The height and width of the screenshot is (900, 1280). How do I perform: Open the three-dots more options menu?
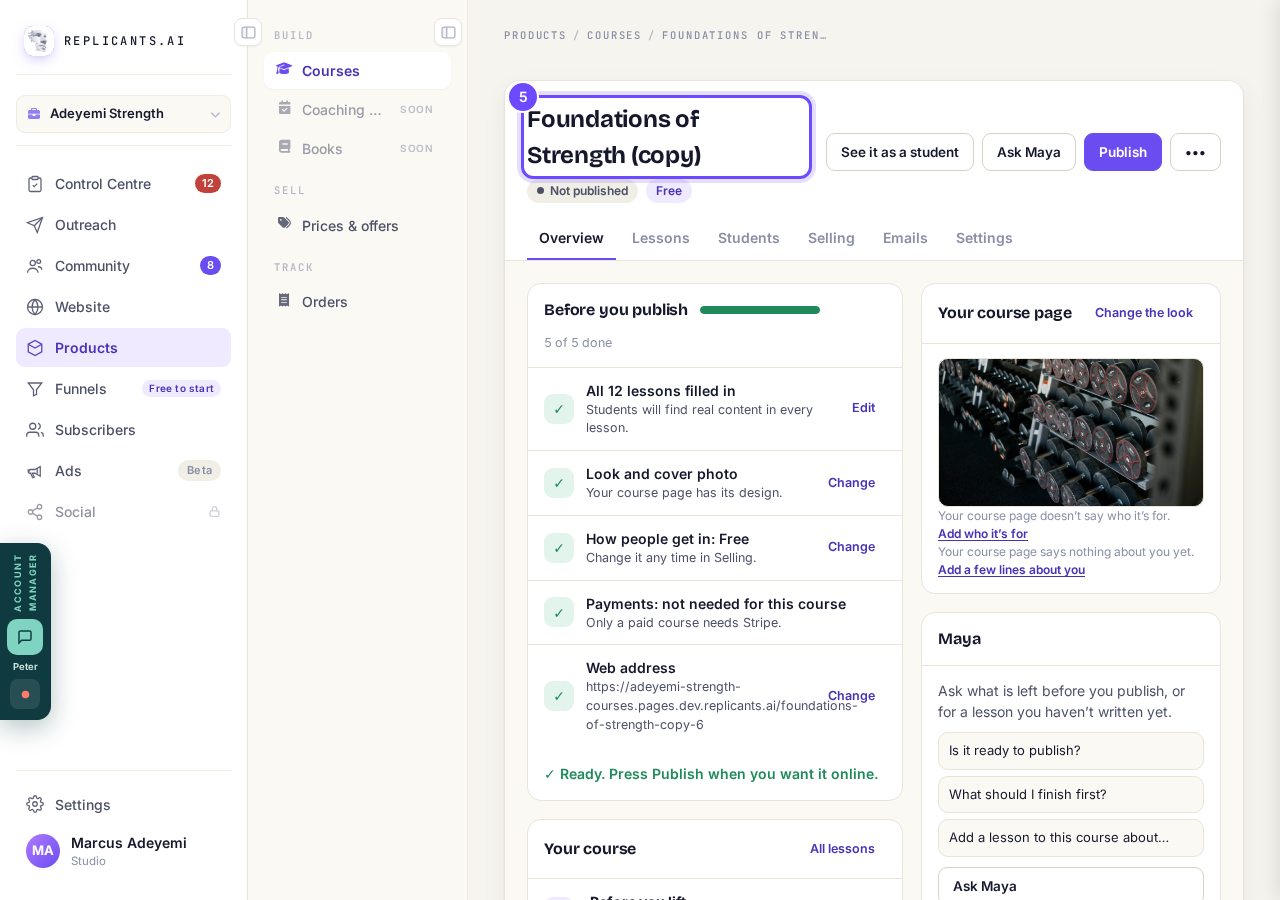[x=1195, y=152]
